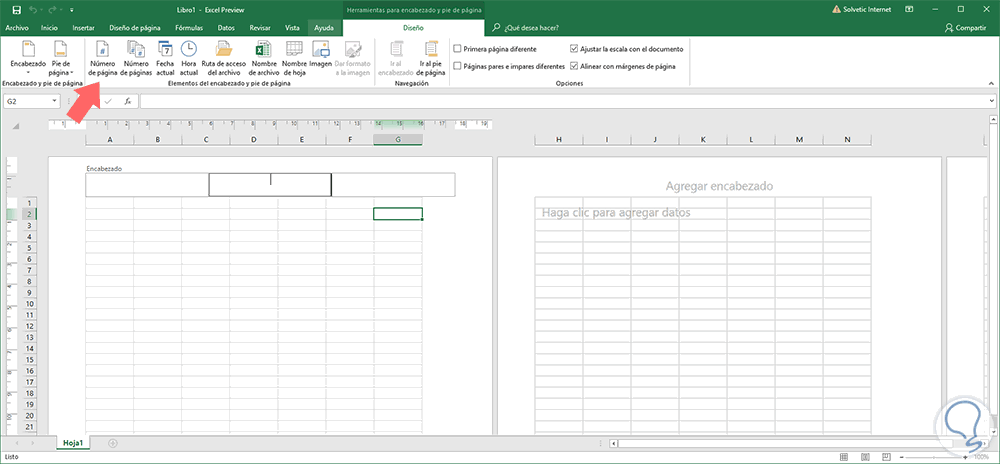Open the Diseño de página tab
This screenshot has width=1000, height=464.
pyautogui.click(x=135, y=28)
